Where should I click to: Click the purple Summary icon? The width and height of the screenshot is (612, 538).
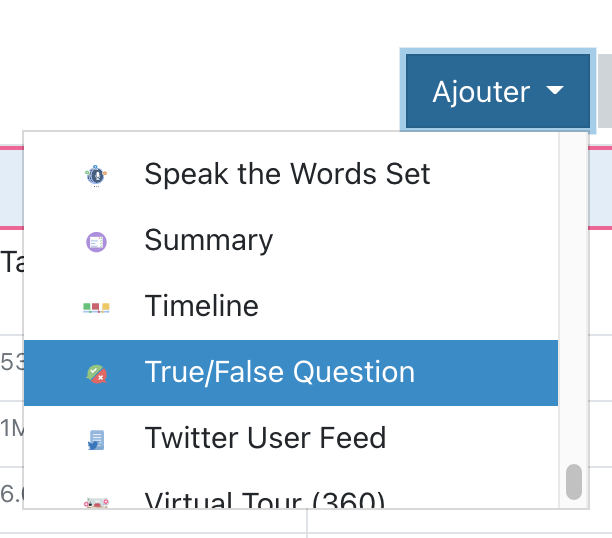96,241
